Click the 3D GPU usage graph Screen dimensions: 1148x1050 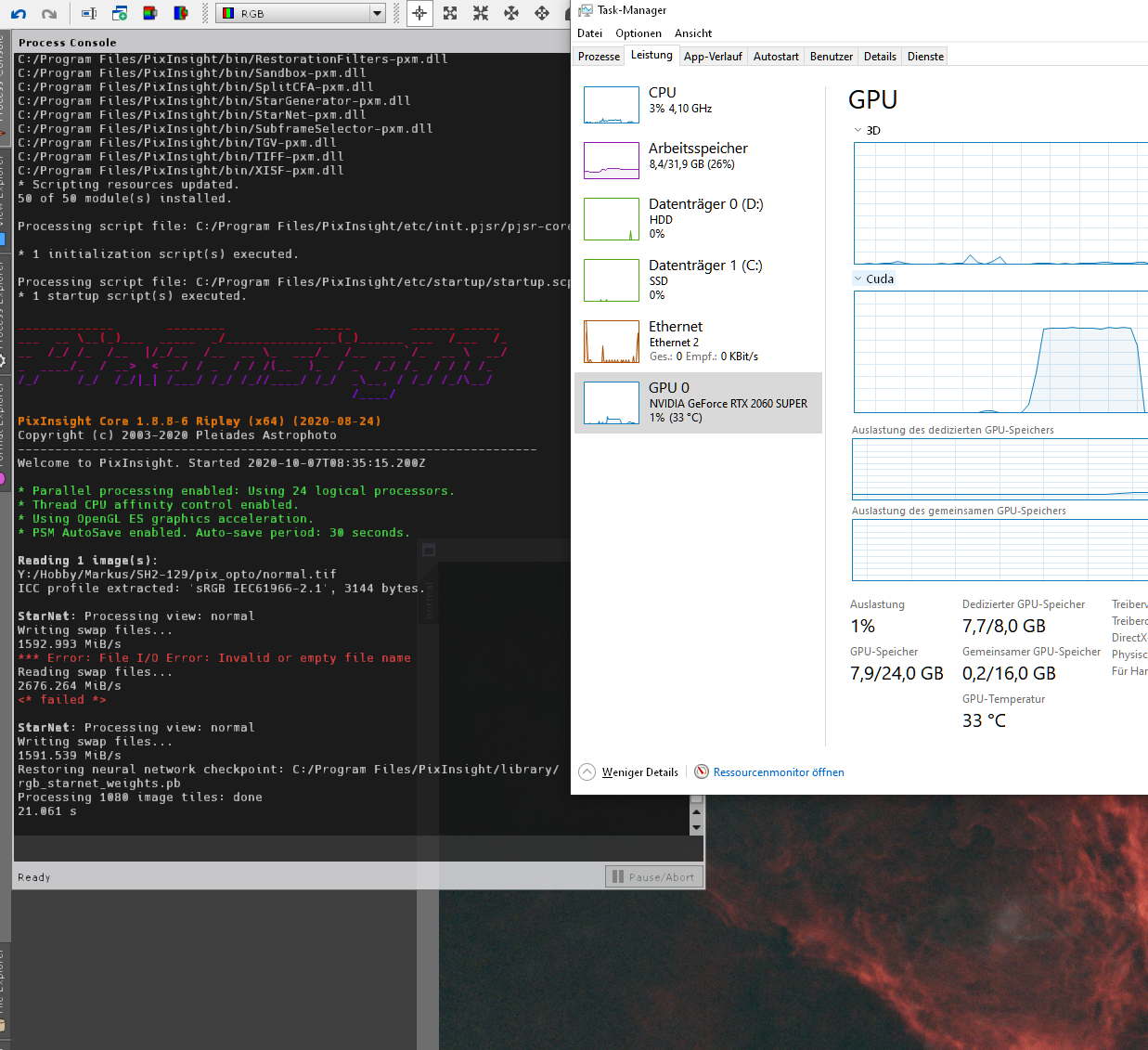(1000, 203)
